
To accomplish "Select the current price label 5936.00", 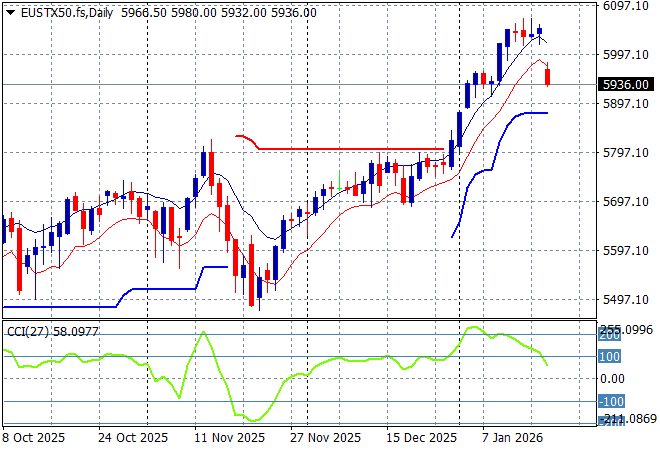I will [x=626, y=85].
